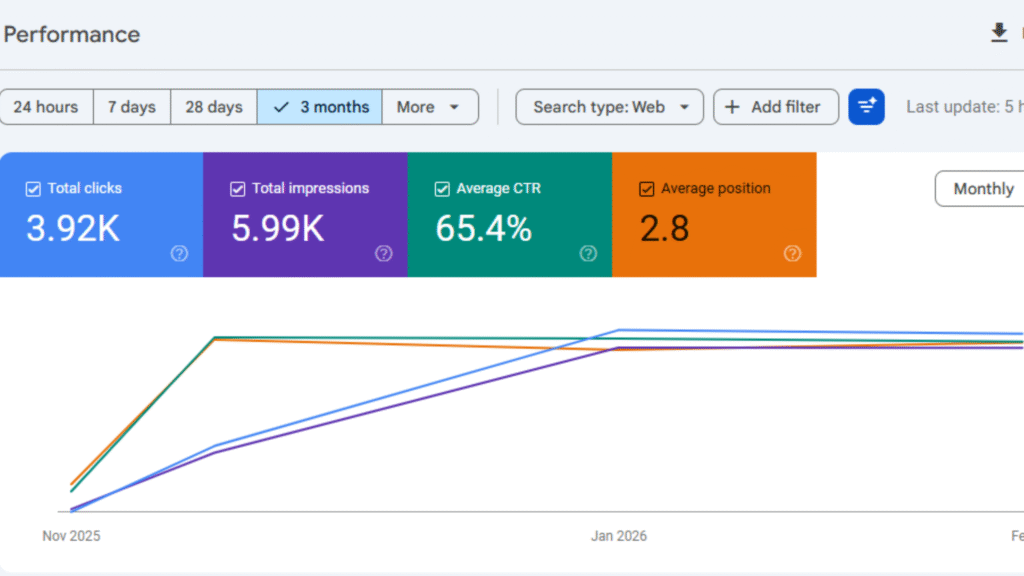Uncheck the Total clicks checkbox

point(33,189)
